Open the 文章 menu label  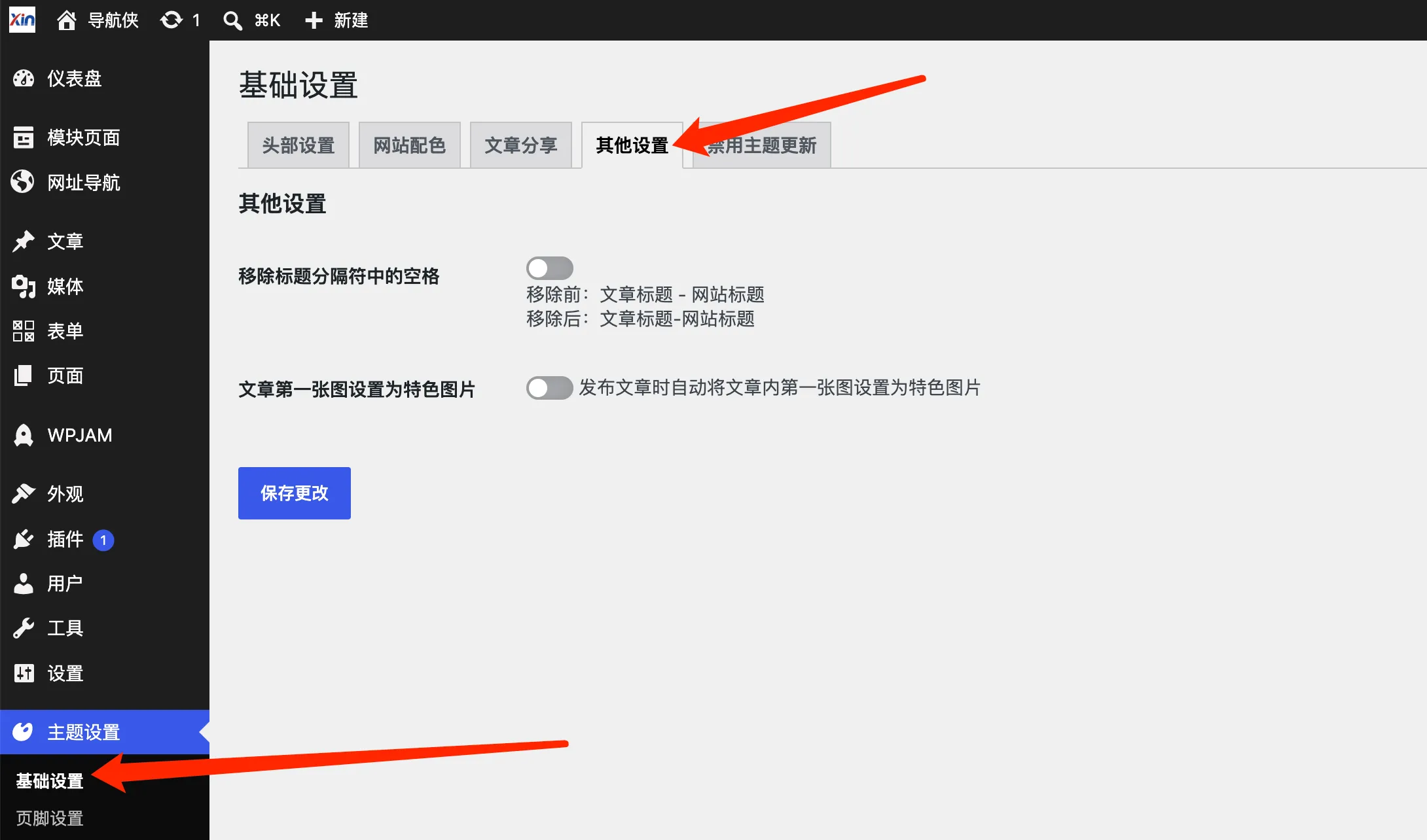pyautogui.click(x=65, y=241)
